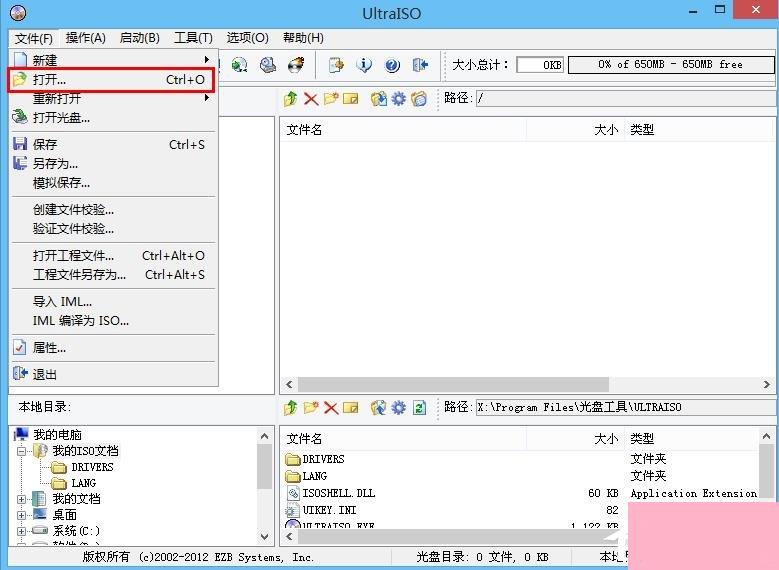The width and height of the screenshot is (779, 570).
Task: Expand the 桌面 tree node
Action: click(x=21, y=515)
